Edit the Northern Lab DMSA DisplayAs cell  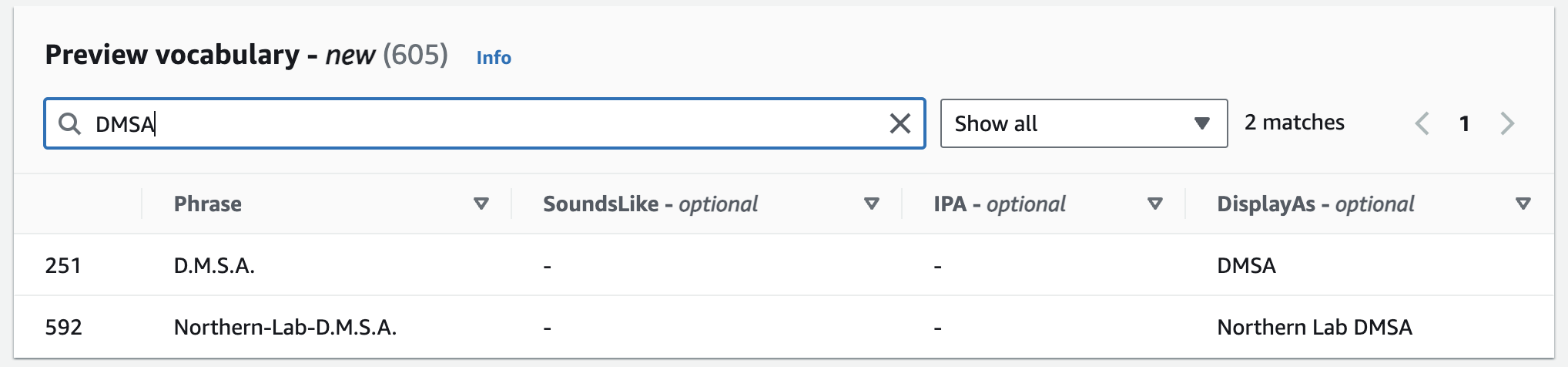click(x=1315, y=327)
